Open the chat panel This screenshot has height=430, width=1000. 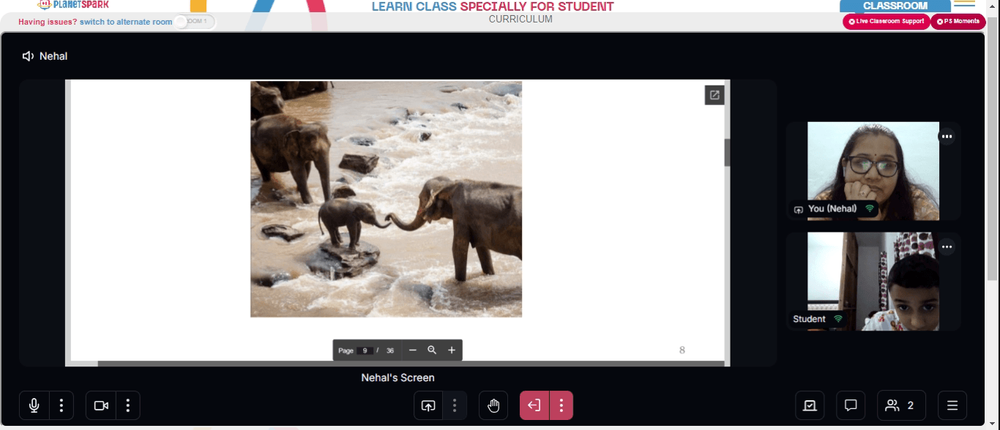851,405
